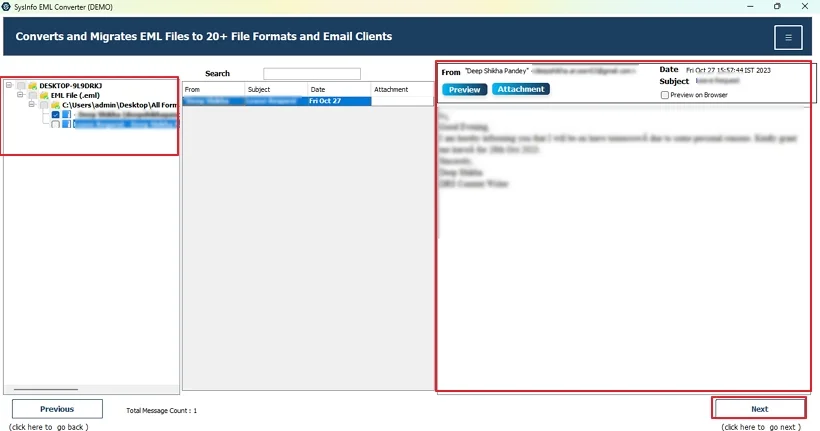Select the highlighted email item in tree
The height and width of the screenshot is (431, 820).
click(x=126, y=124)
